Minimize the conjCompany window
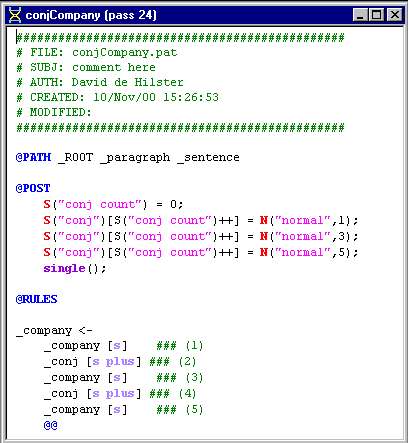This screenshot has height=443, width=408. pos(360,15)
